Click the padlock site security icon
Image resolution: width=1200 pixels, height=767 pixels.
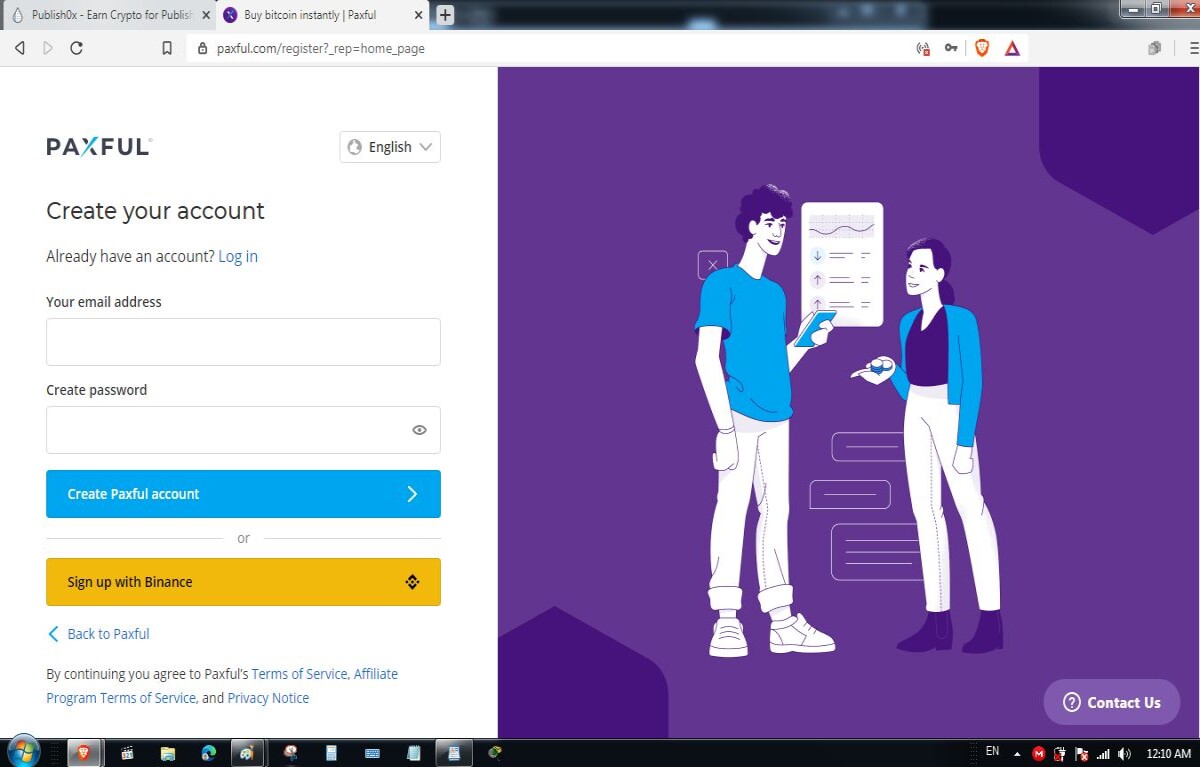[202, 48]
